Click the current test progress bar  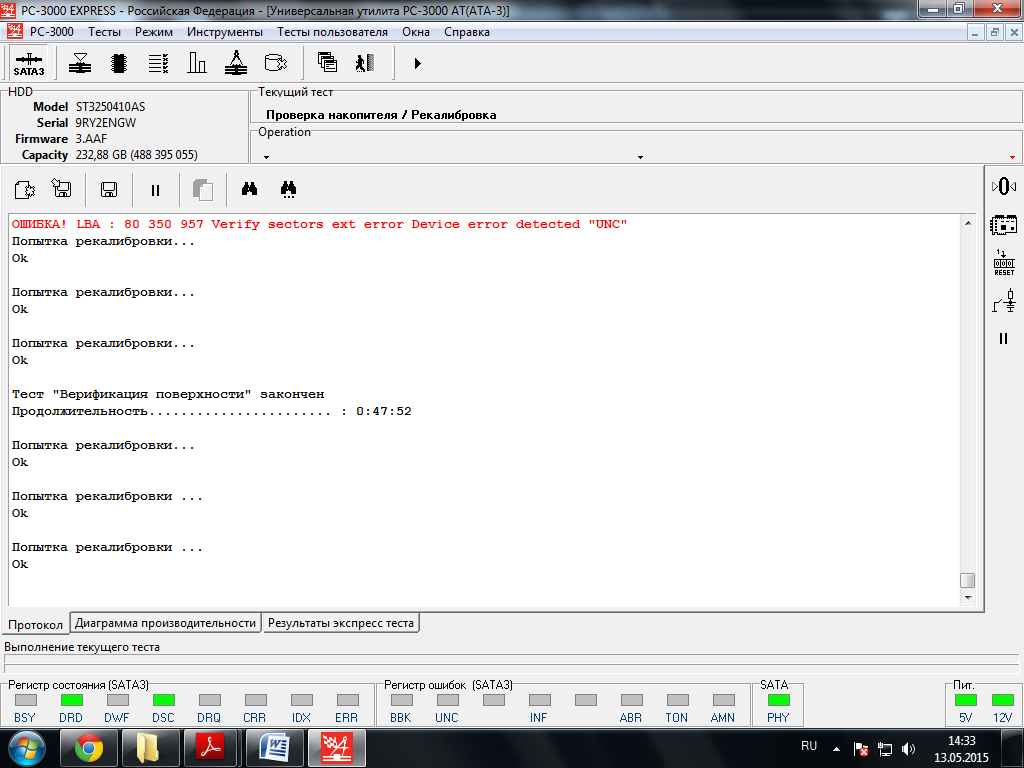[x=511, y=660]
